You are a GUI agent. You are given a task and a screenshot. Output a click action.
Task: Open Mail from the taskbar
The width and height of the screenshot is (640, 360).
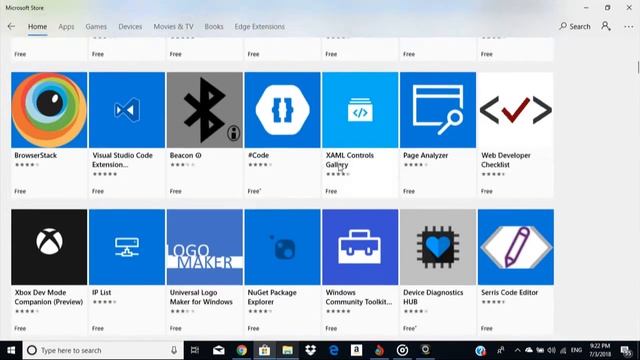(x=218, y=350)
